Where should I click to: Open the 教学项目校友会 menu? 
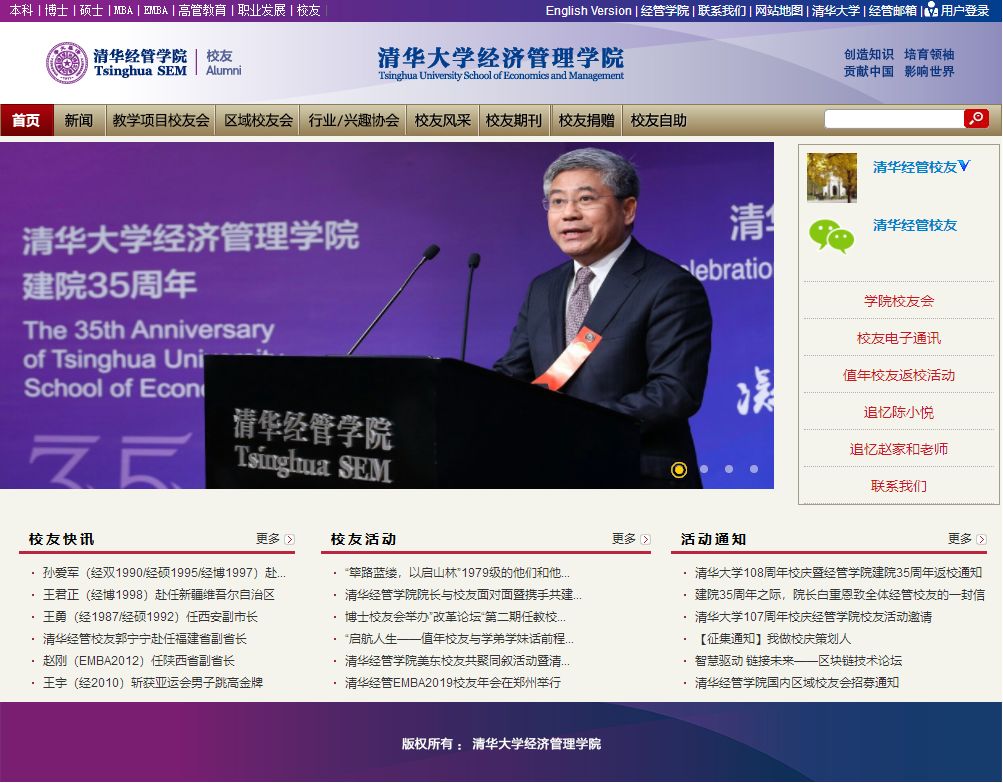pyautogui.click(x=161, y=120)
